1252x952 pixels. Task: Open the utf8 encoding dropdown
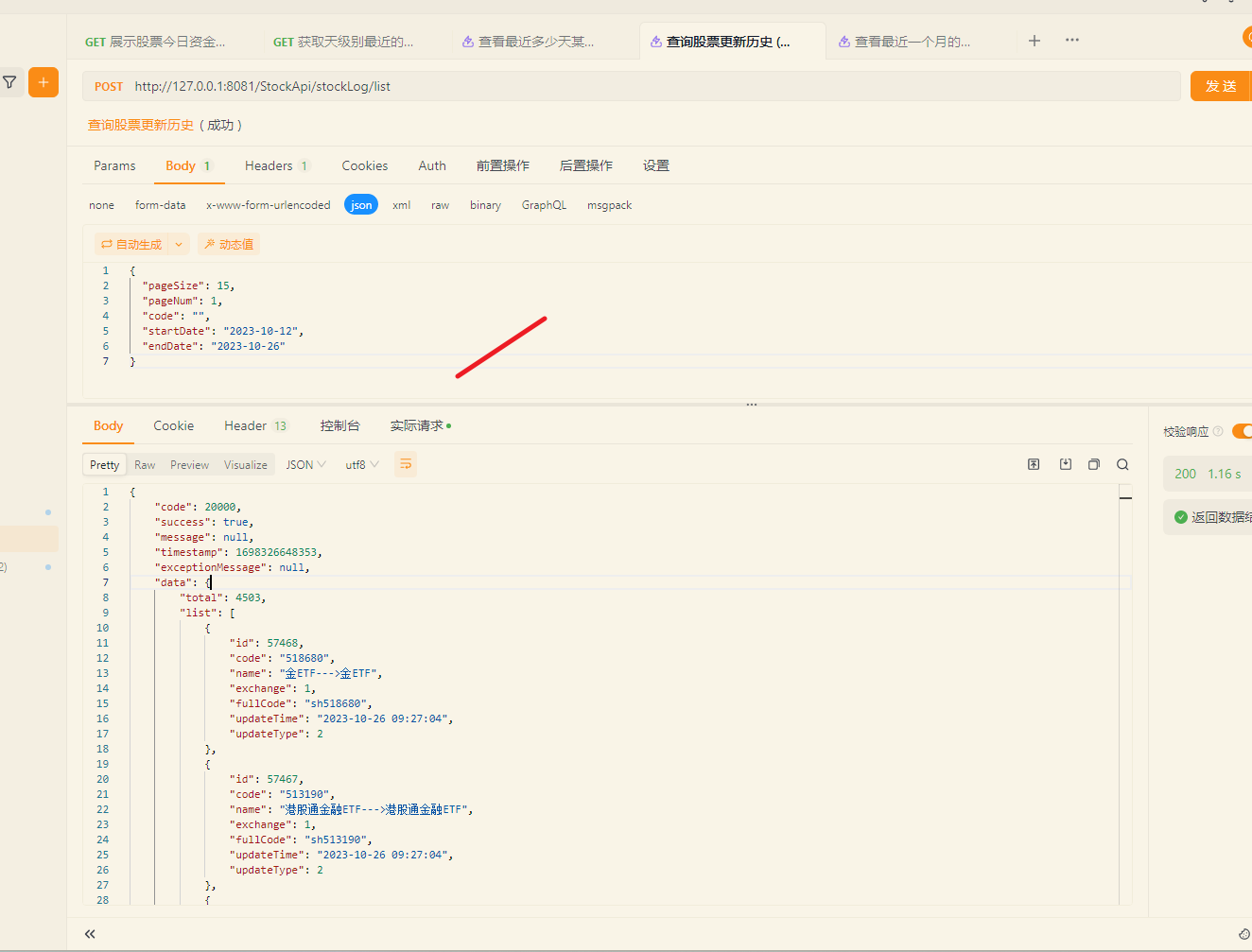coord(362,464)
